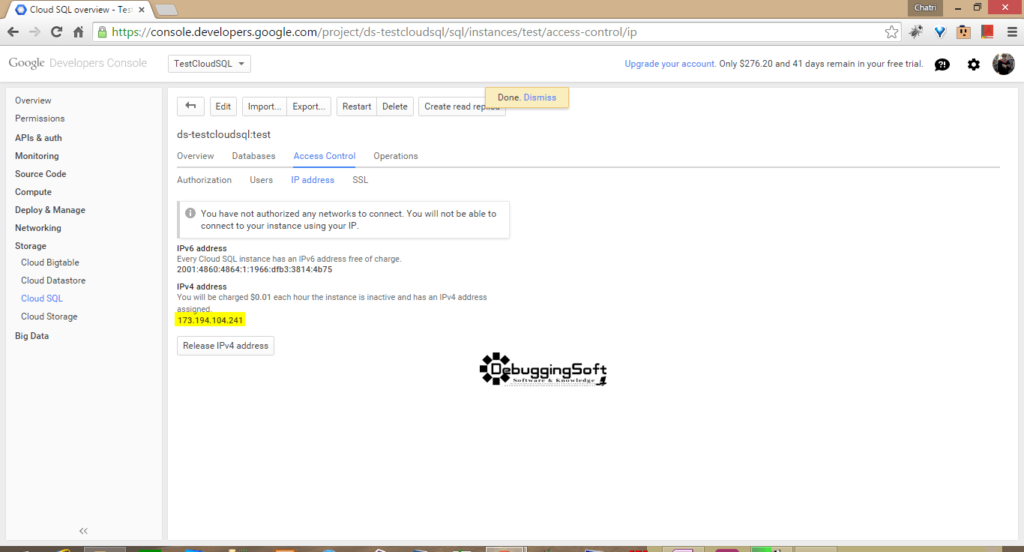Open the Users sub-tab
1024x552 pixels.
click(261, 180)
